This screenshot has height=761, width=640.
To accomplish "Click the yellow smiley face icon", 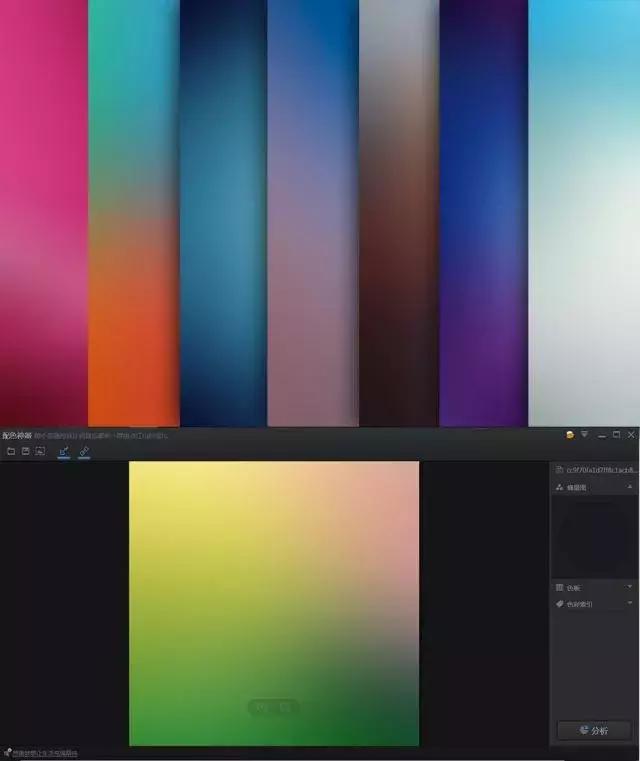I will [x=570, y=435].
